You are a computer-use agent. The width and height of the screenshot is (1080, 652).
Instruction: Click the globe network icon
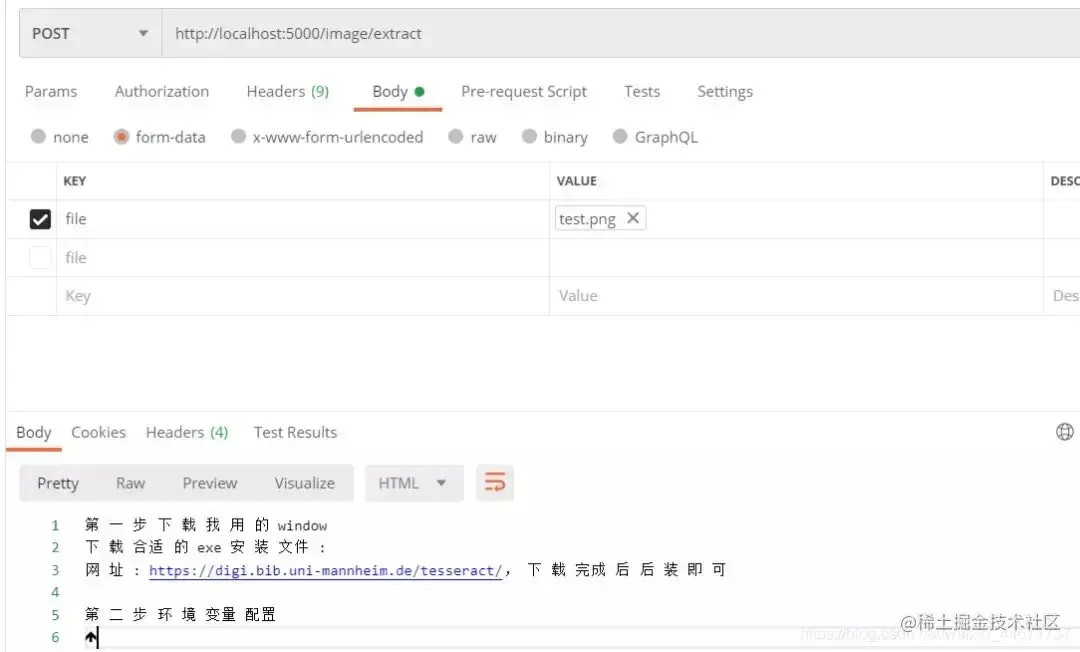click(x=1064, y=432)
